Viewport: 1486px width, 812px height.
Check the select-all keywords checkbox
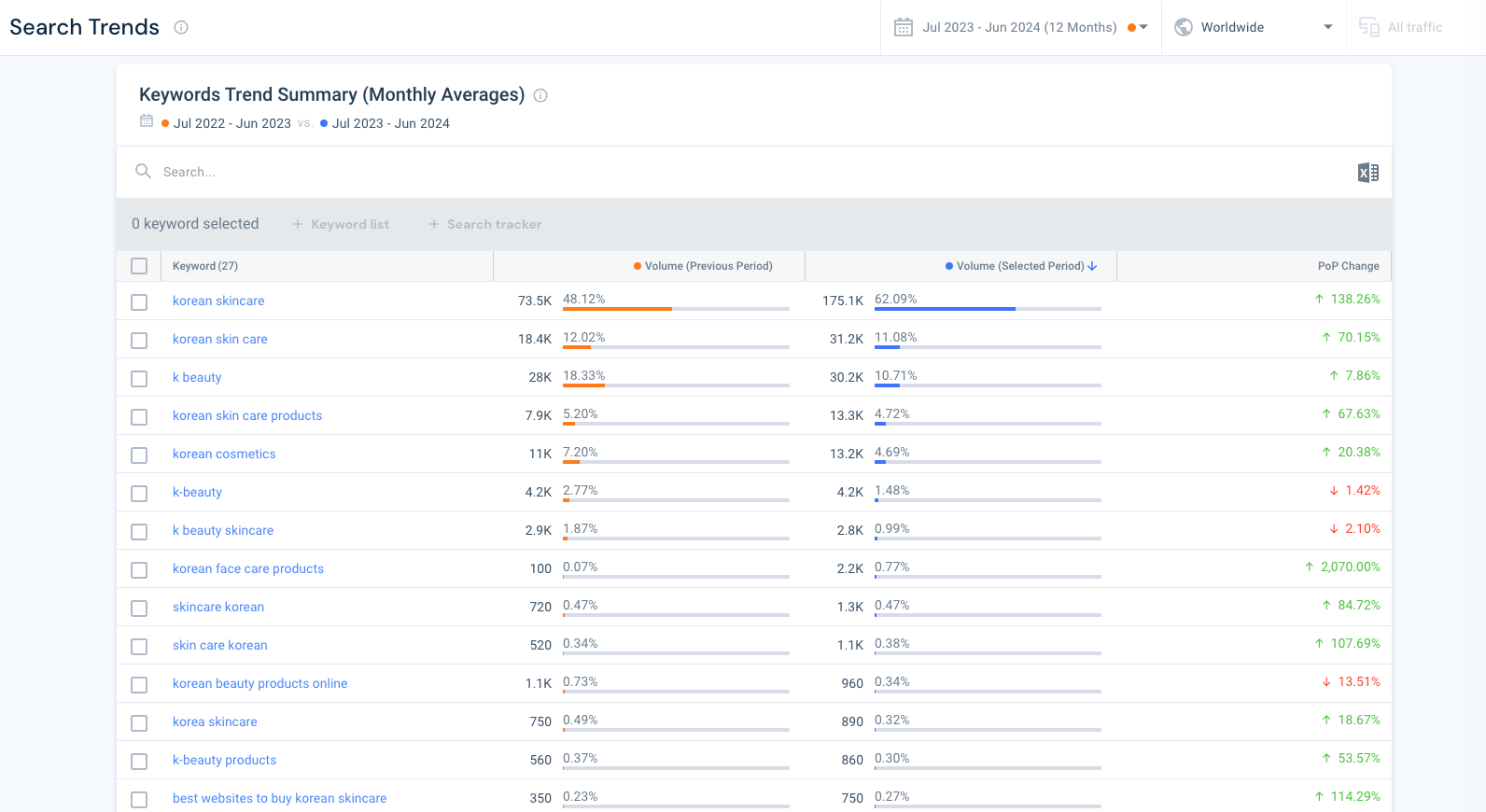[x=139, y=266]
